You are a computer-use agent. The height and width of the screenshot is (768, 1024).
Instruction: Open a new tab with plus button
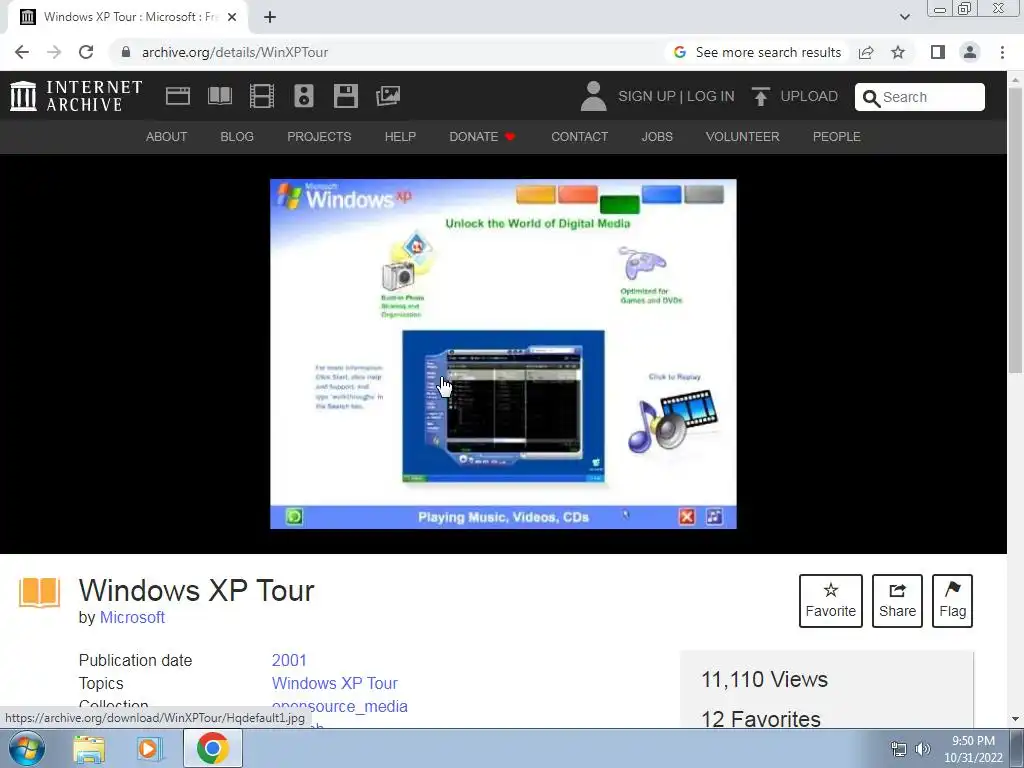coord(270,17)
